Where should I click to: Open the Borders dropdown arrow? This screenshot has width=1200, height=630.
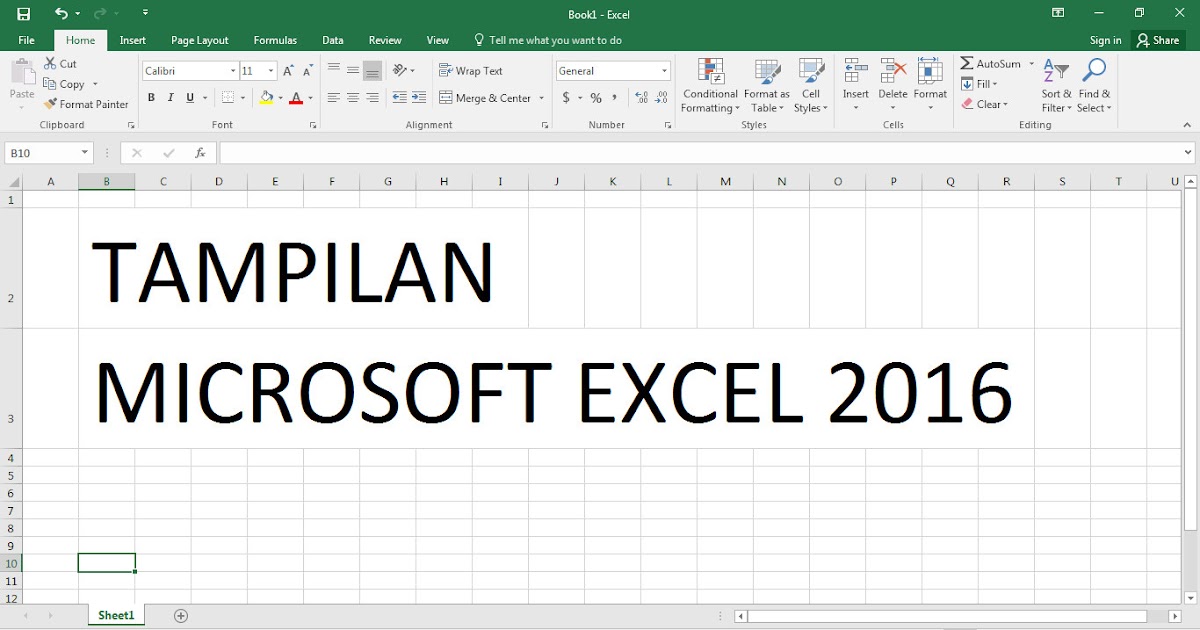(243, 98)
